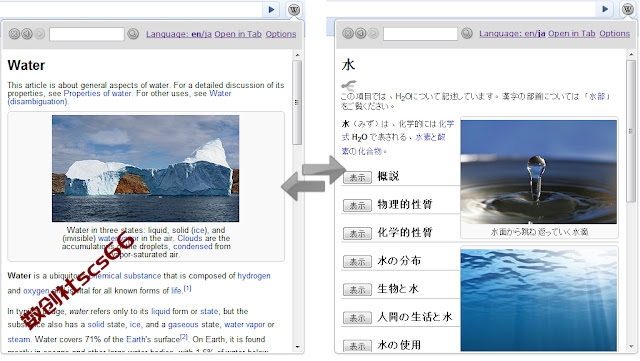Focus the search field in right popup
The image size is (640, 361).
click(x=420, y=34)
